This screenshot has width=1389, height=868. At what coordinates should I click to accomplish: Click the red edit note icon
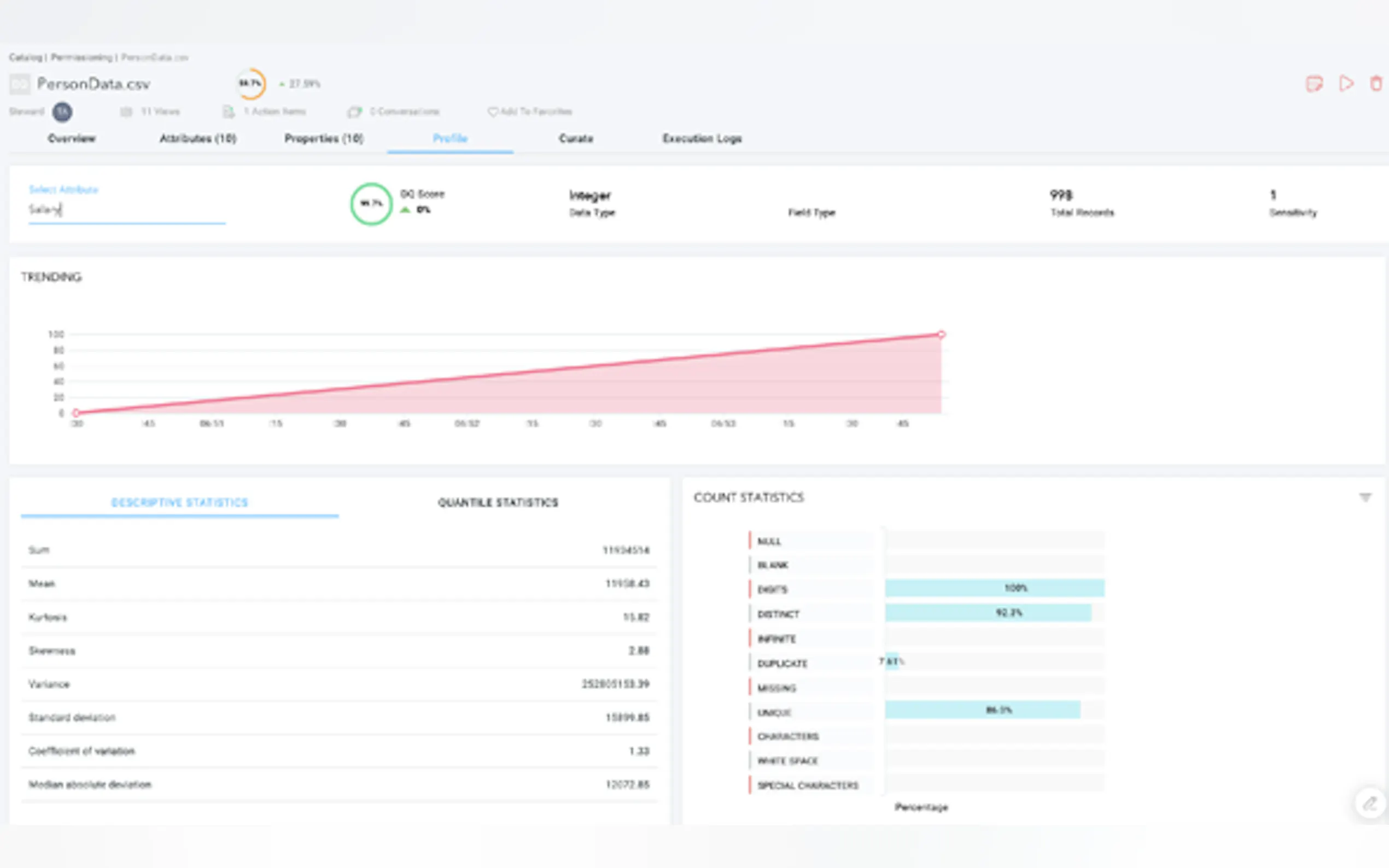1314,84
